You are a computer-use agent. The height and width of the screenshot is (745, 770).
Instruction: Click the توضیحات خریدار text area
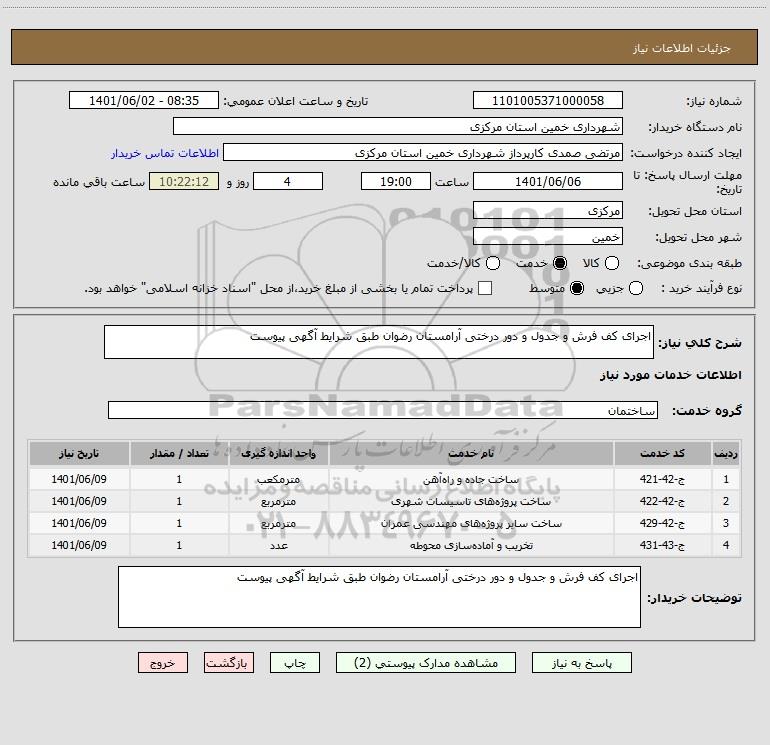379,597
